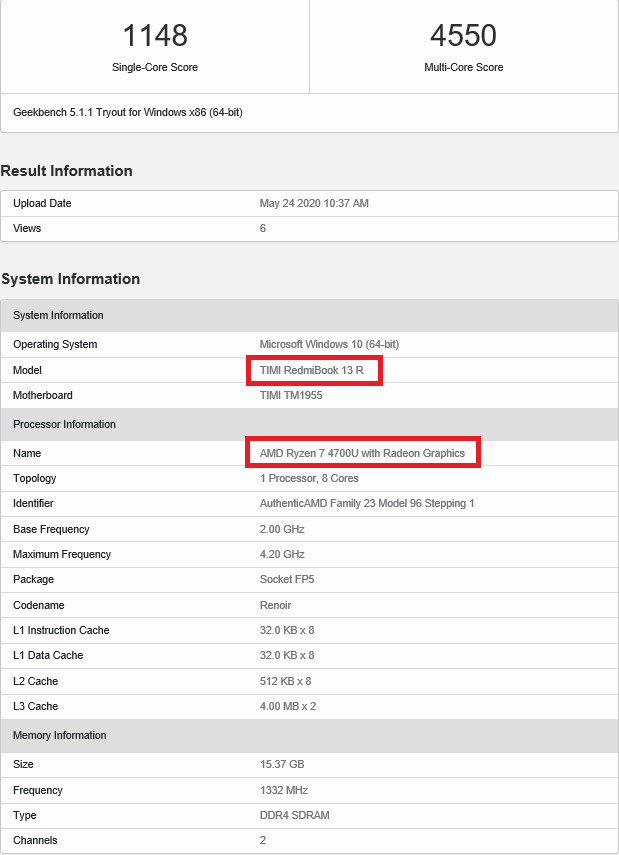619x855 pixels.
Task: Click AMD Ryzen 7 4700U with Radeon Graphics
Action: [362, 453]
